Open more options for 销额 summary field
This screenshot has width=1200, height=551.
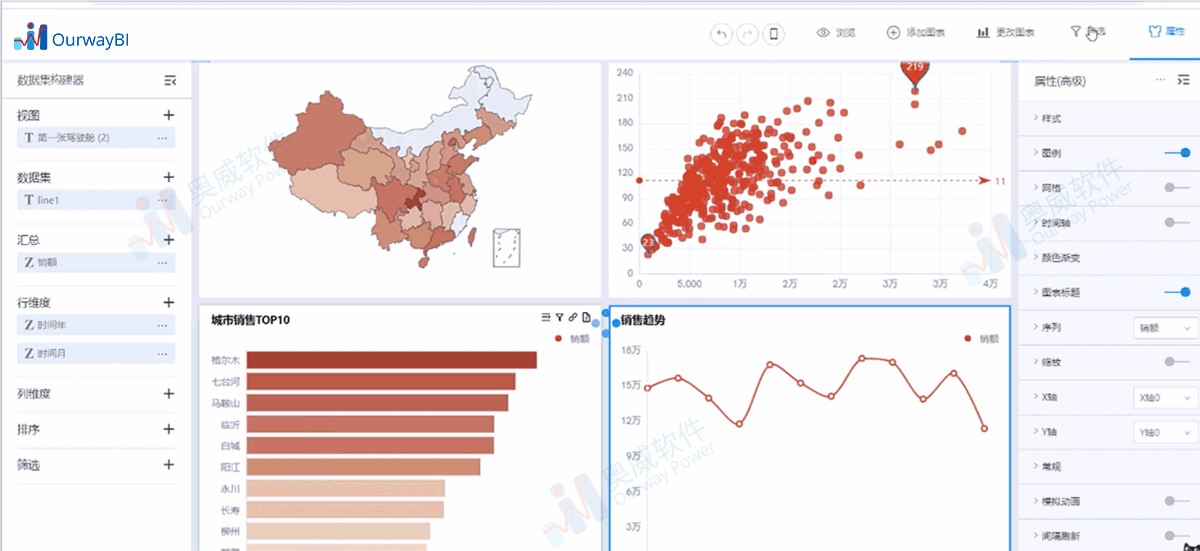162,262
